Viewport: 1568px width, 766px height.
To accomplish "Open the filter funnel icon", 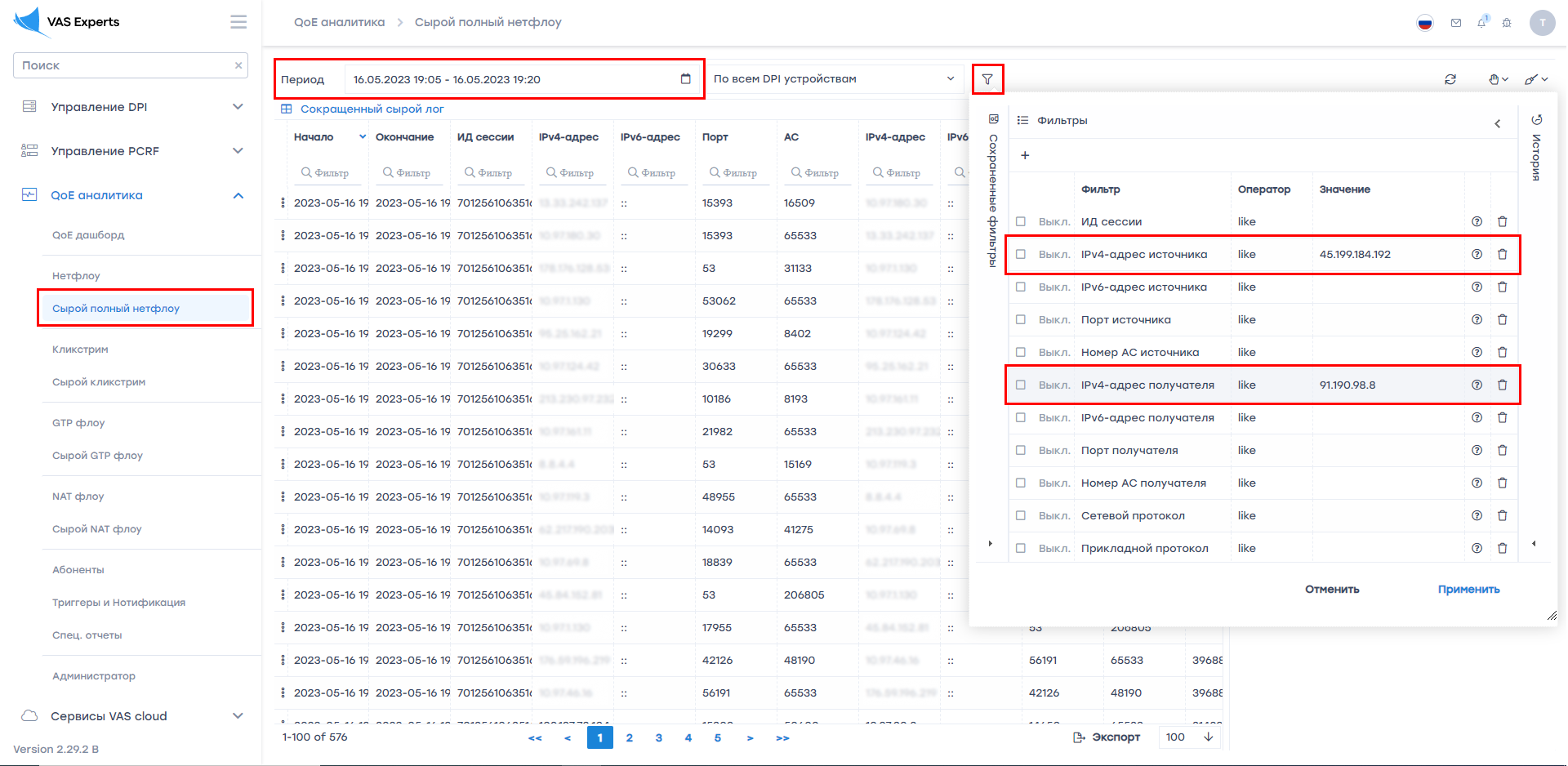I will click(x=987, y=79).
